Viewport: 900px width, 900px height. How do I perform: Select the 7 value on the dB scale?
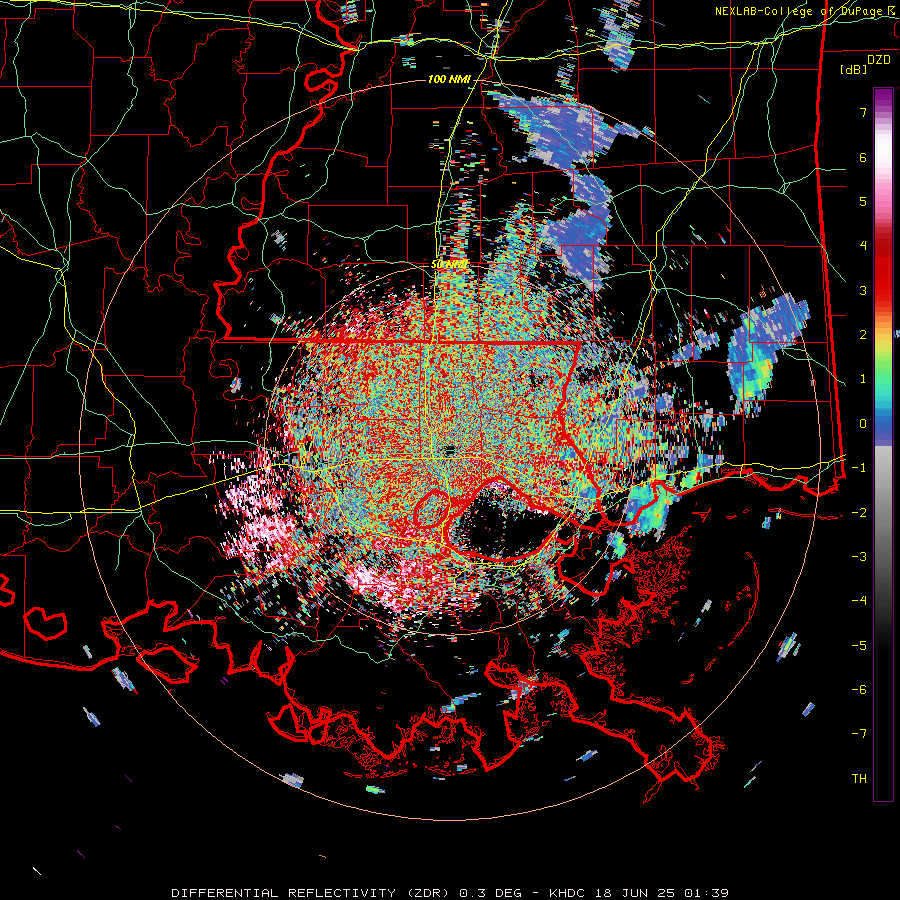[863, 112]
